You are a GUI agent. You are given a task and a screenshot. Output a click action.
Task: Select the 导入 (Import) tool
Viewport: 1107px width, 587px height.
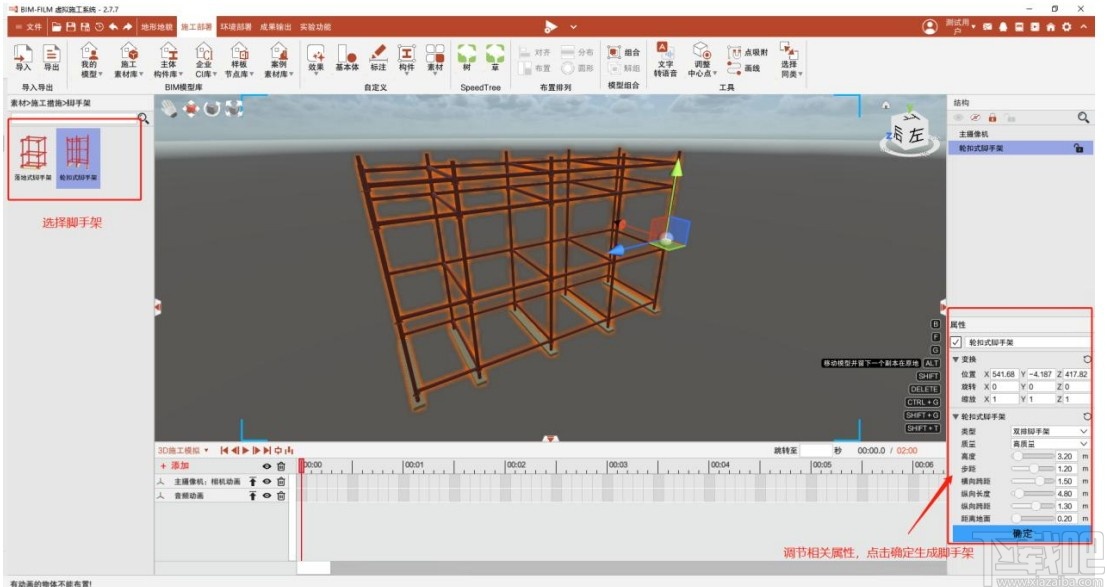[21, 58]
